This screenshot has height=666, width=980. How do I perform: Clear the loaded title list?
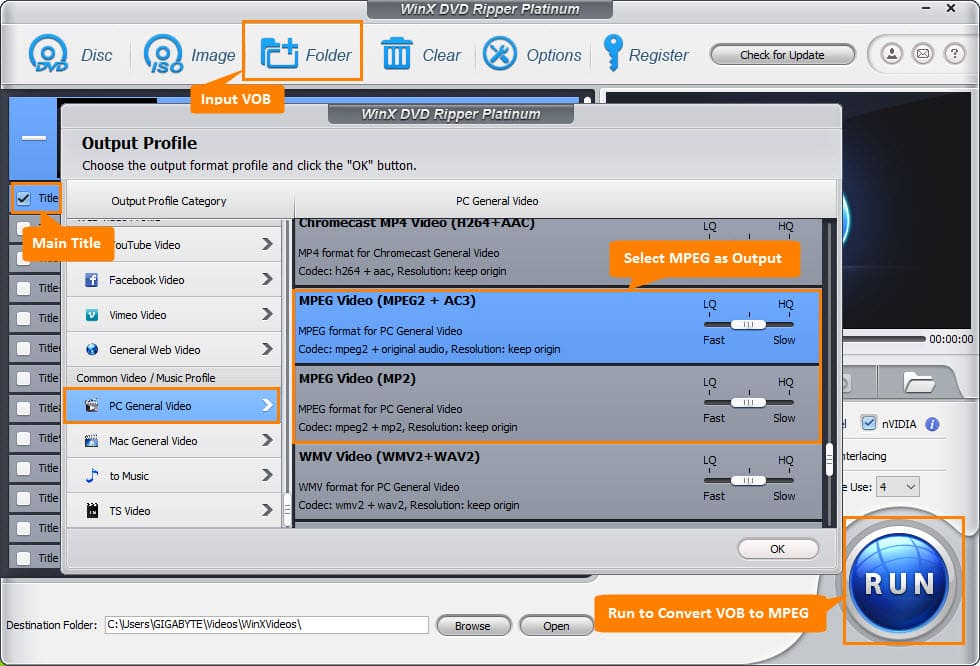(x=420, y=54)
